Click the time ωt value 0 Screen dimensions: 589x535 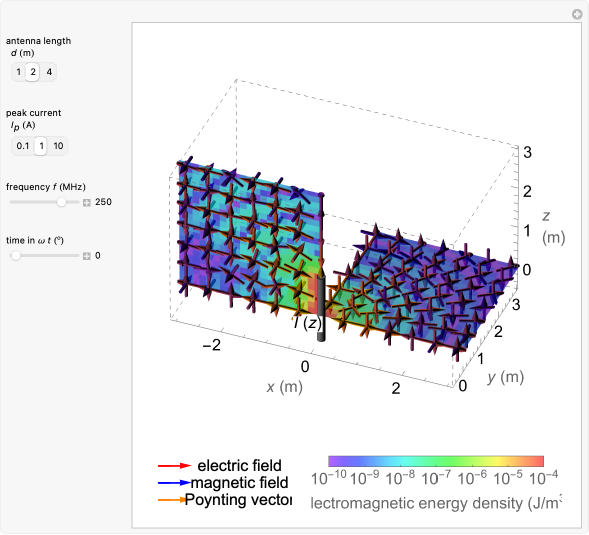98,256
